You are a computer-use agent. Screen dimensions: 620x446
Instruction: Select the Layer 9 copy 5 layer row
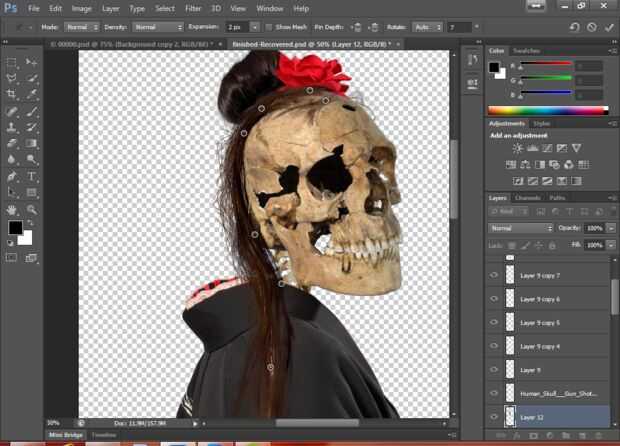(548, 322)
